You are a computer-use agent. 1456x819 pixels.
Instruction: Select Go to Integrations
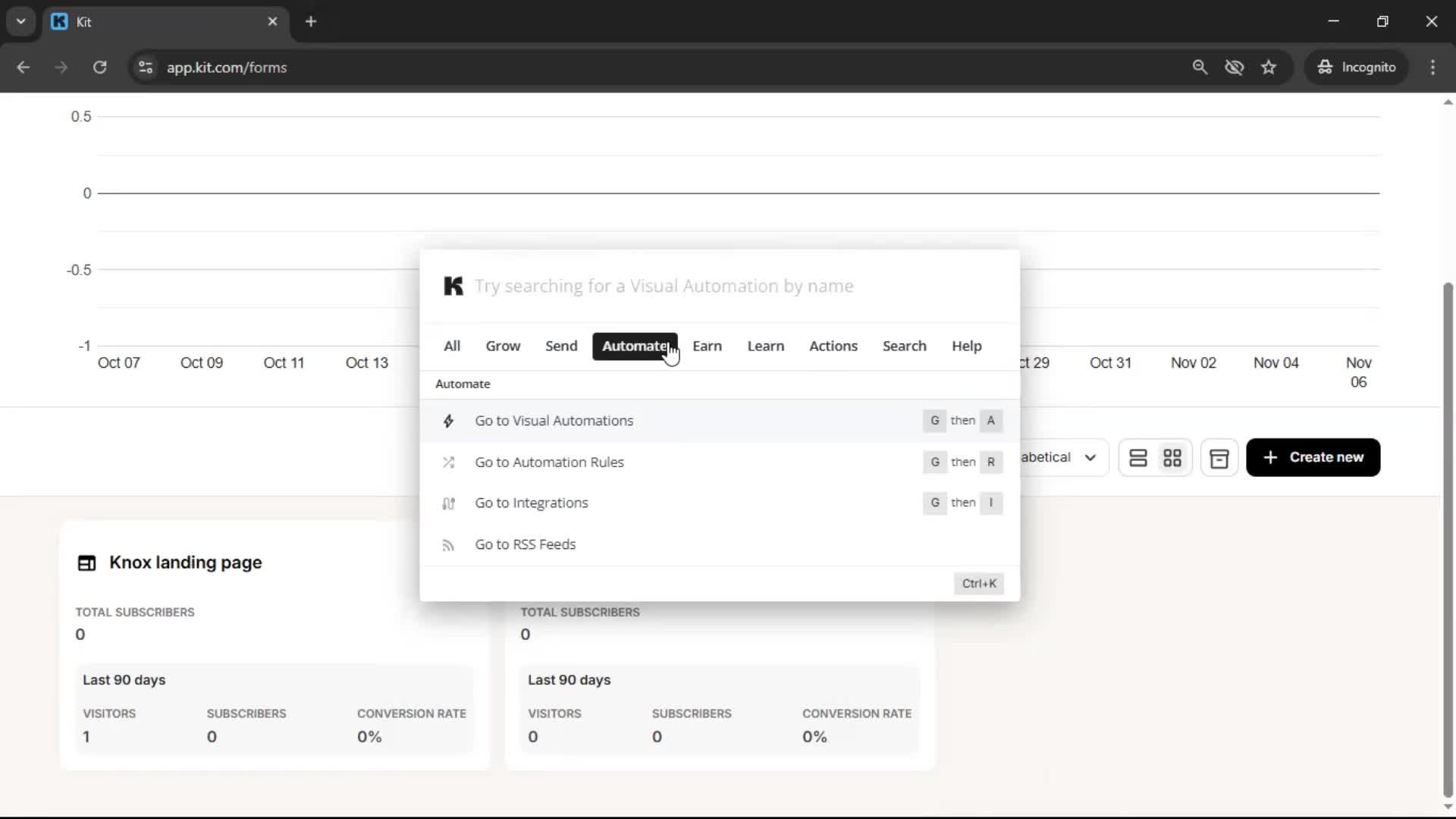pyautogui.click(x=531, y=503)
